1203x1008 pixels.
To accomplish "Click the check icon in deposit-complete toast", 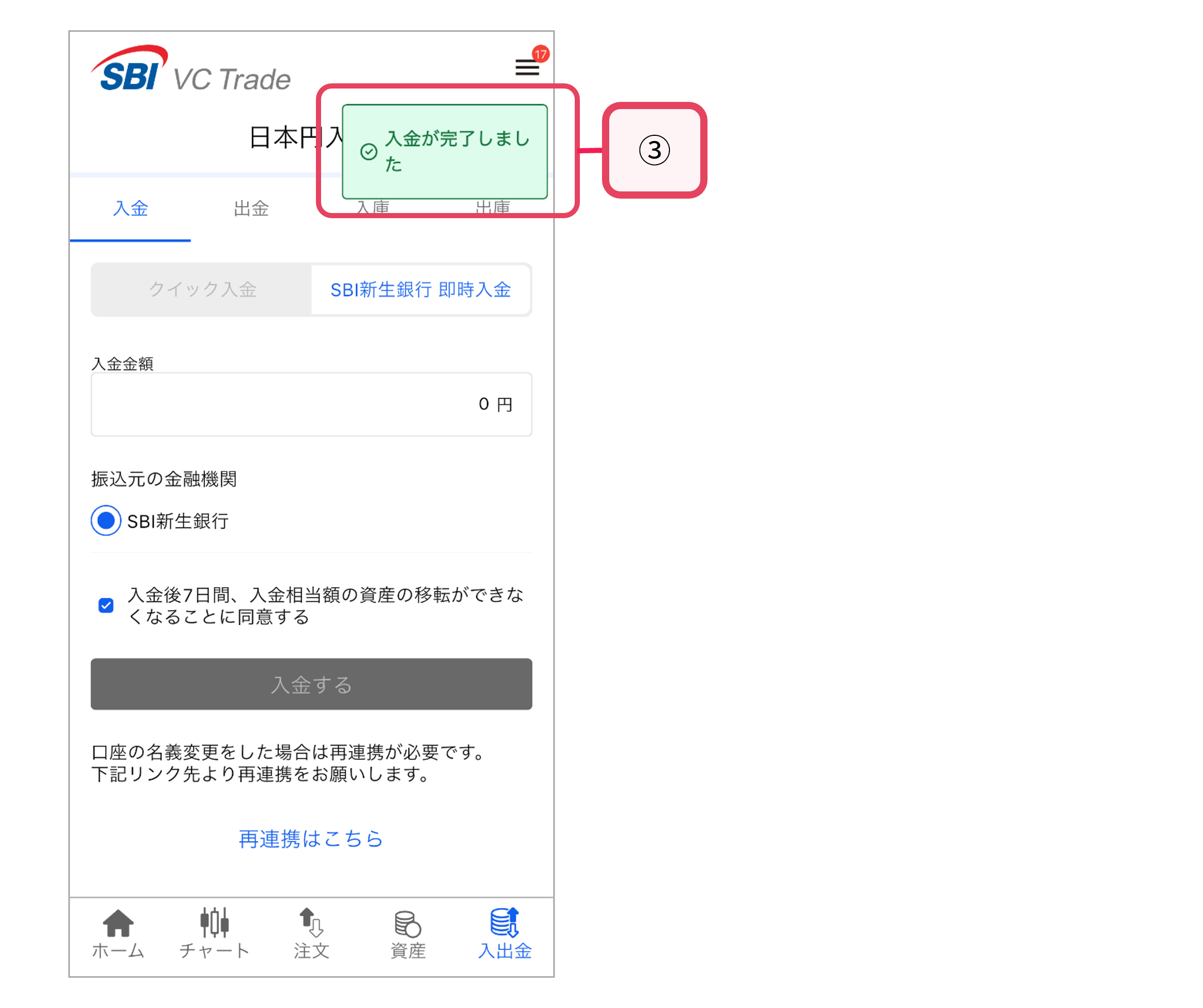I will 369,152.
